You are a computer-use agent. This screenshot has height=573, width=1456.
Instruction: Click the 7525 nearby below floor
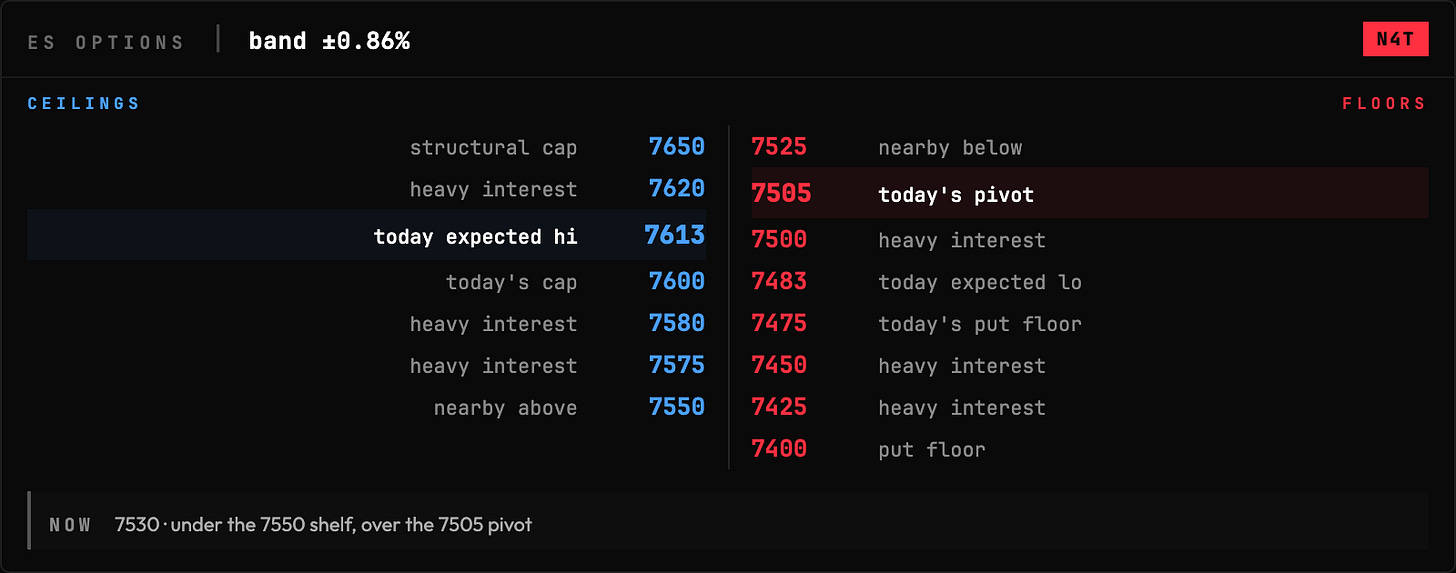point(1090,147)
